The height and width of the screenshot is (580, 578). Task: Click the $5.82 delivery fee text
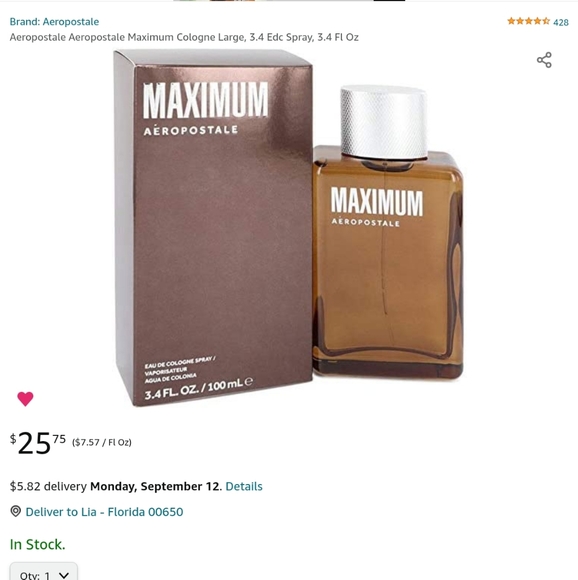click(x=48, y=486)
